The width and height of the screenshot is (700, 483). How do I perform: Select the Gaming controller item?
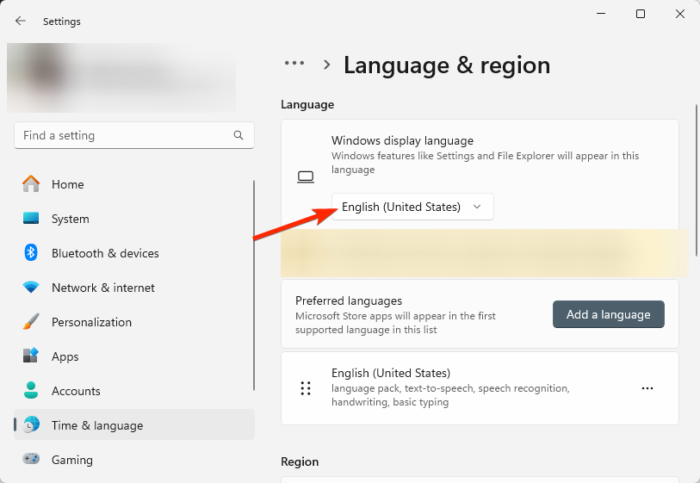31,460
